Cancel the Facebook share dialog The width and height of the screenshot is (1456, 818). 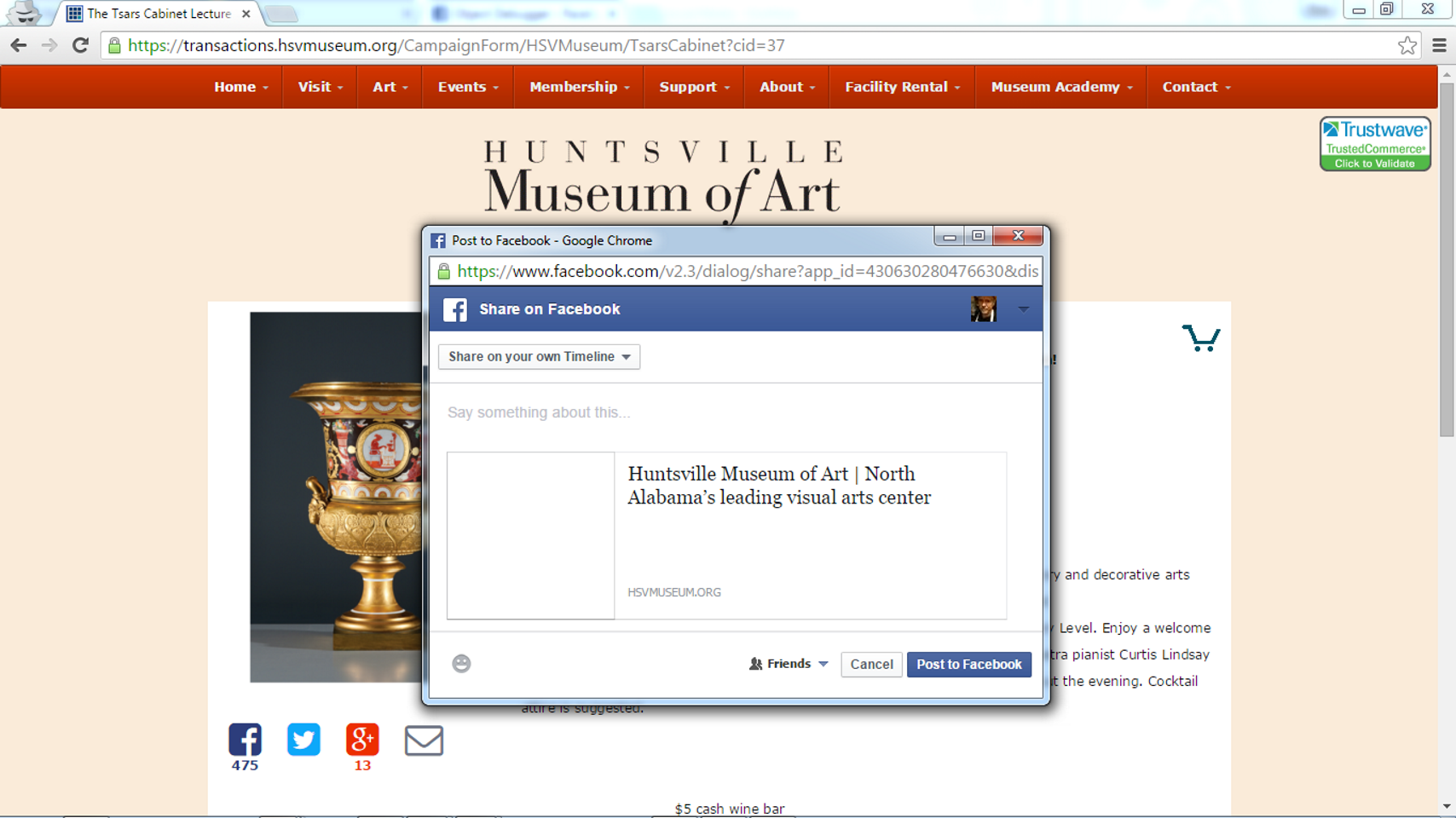point(871,664)
